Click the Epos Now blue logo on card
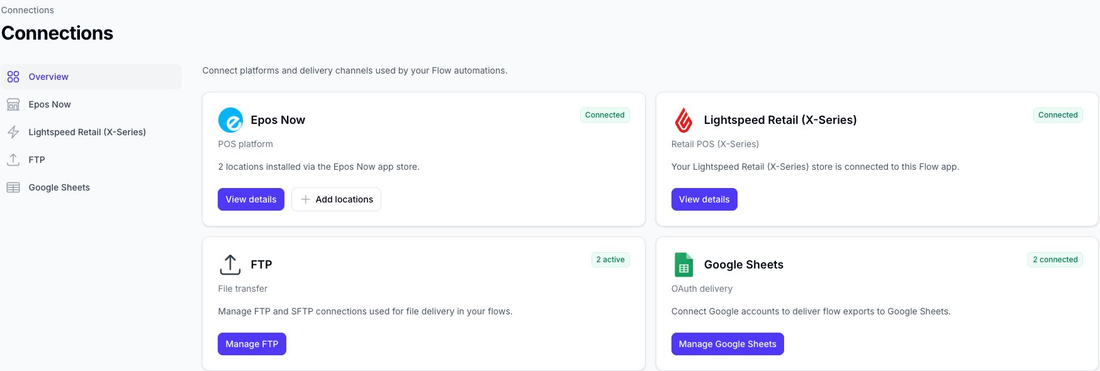This screenshot has height=371, width=1100. coord(230,120)
